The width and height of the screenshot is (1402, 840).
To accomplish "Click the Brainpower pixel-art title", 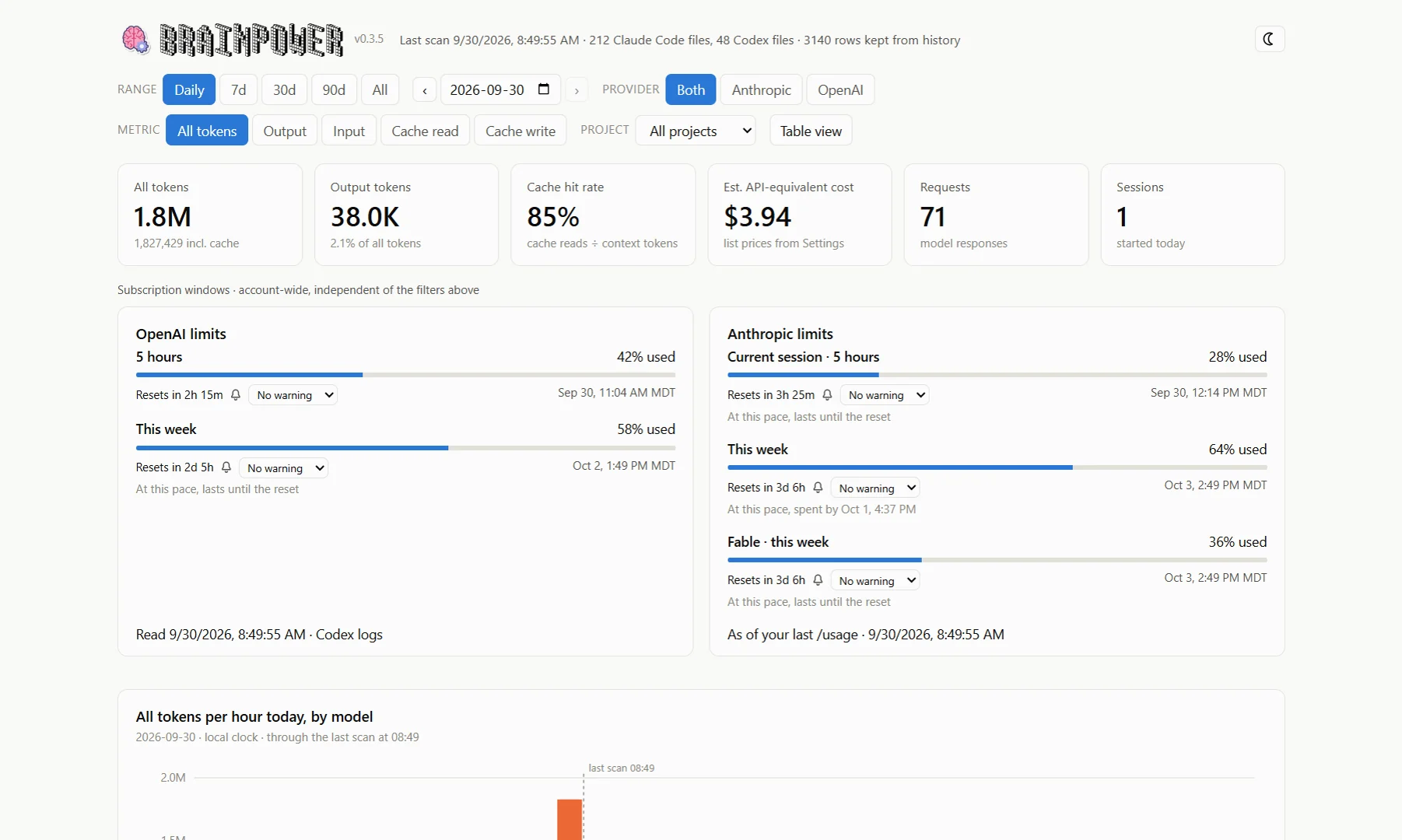I will pyautogui.click(x=251, y=40).
